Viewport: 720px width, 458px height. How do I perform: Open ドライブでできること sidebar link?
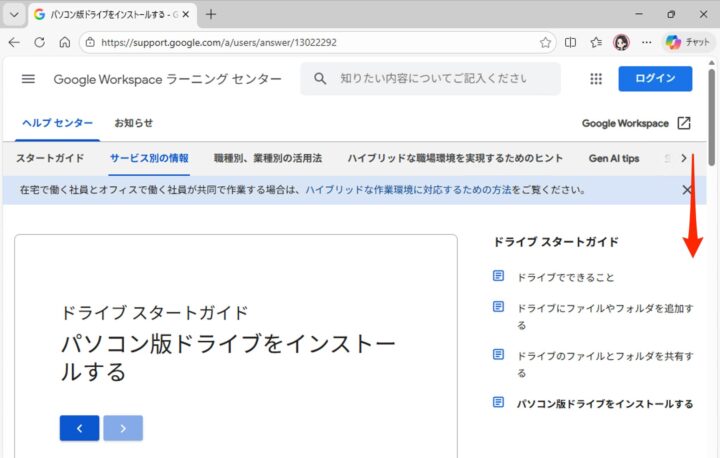pos(565,277)
